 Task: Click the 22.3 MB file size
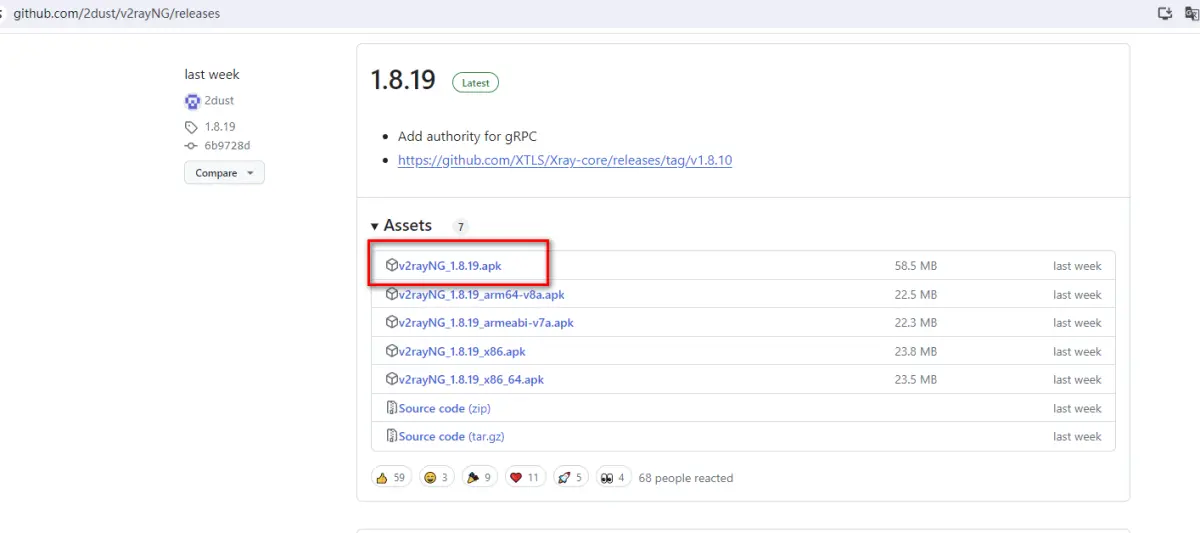pos(916,323)
